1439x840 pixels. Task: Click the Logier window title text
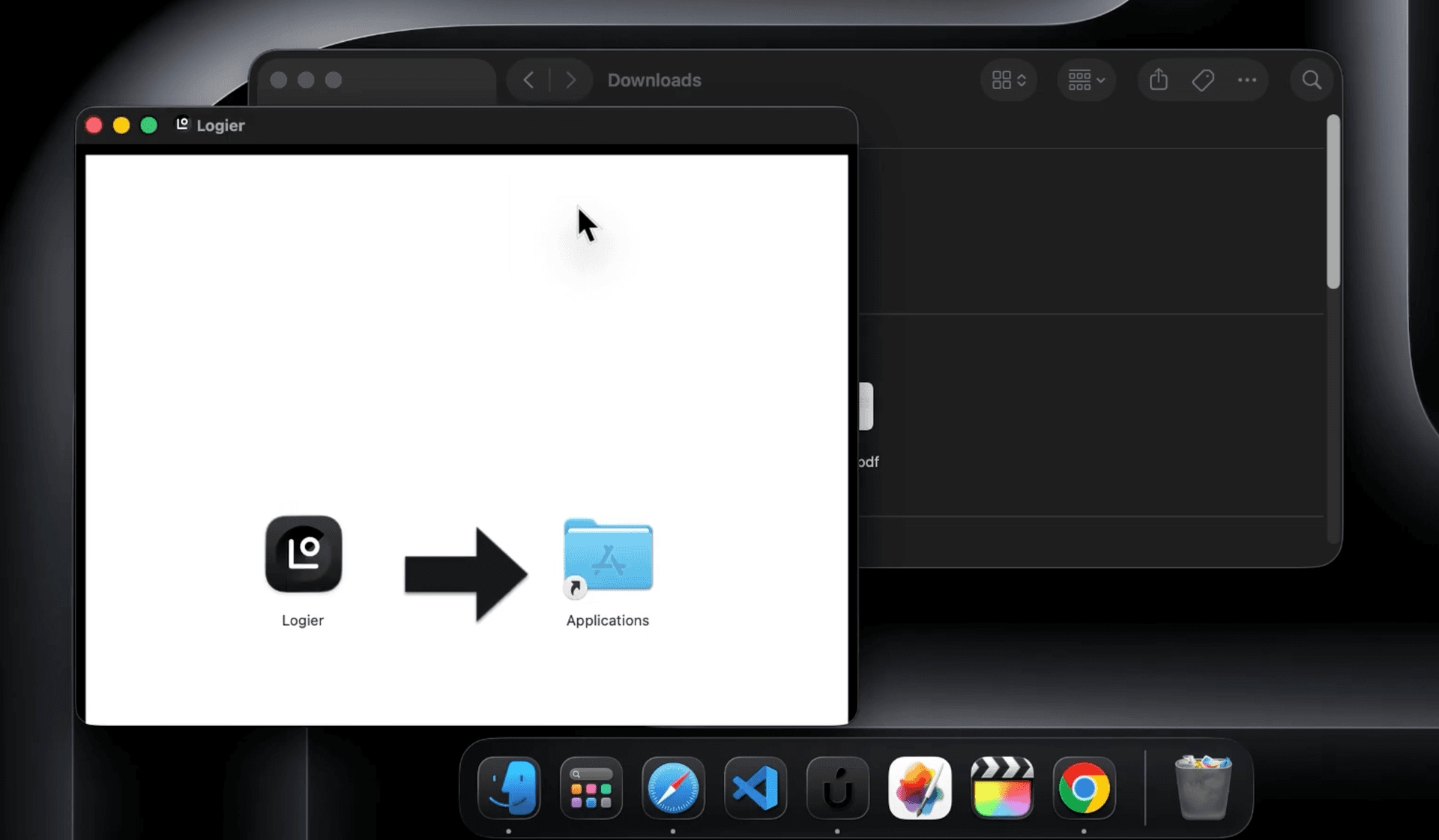point(220,125)
